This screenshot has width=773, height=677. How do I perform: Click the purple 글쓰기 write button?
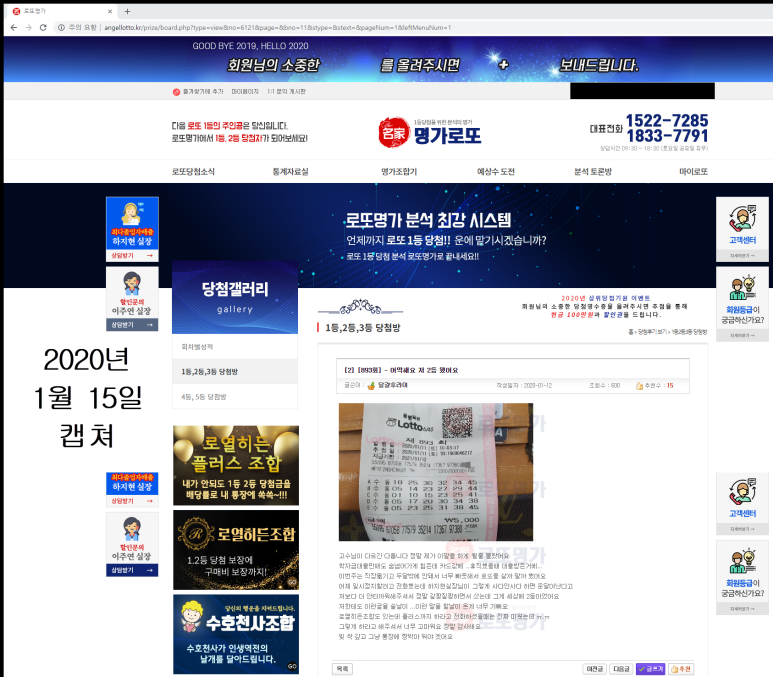651,669
